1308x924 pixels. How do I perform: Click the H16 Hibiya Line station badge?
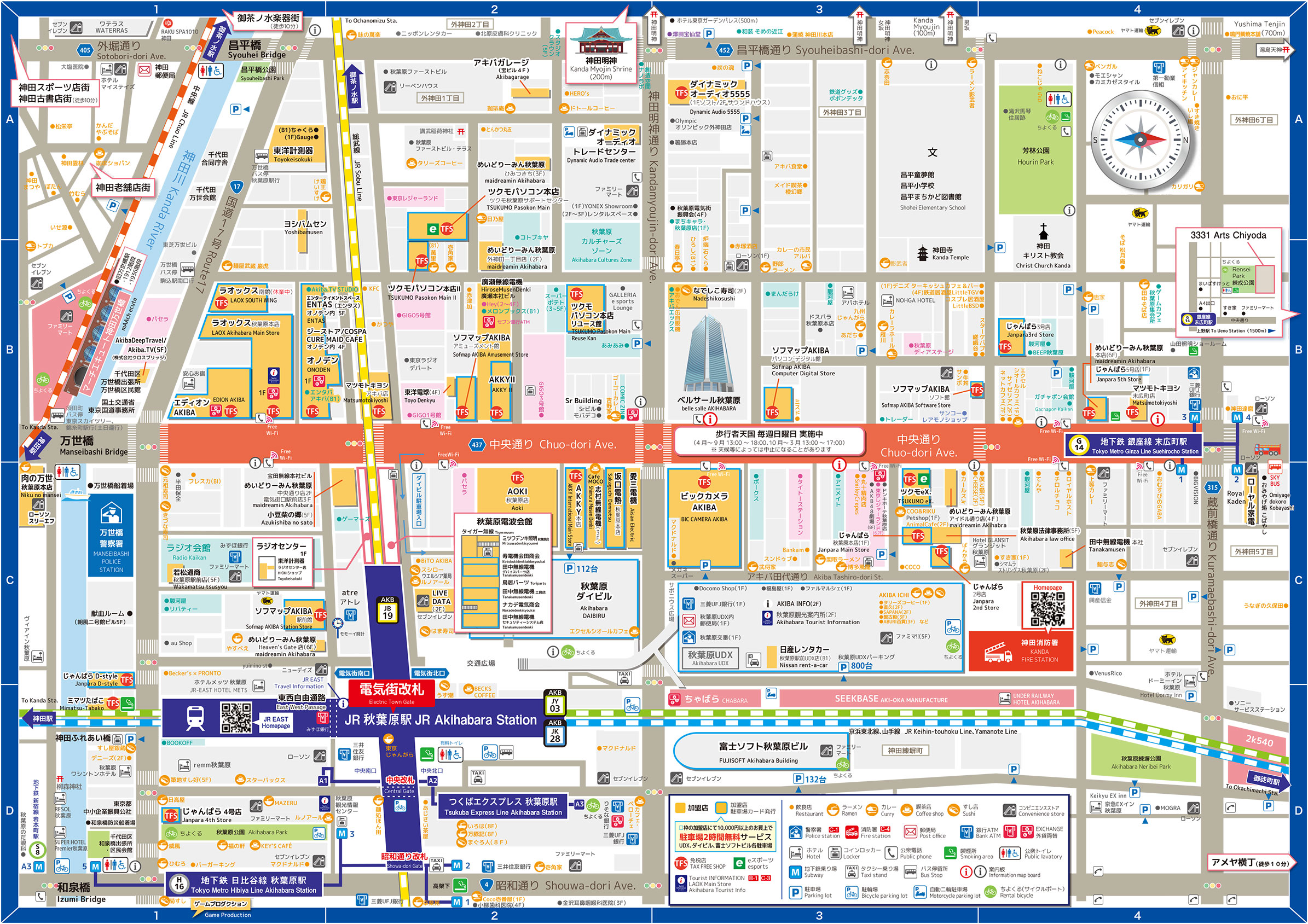[179, 884]
